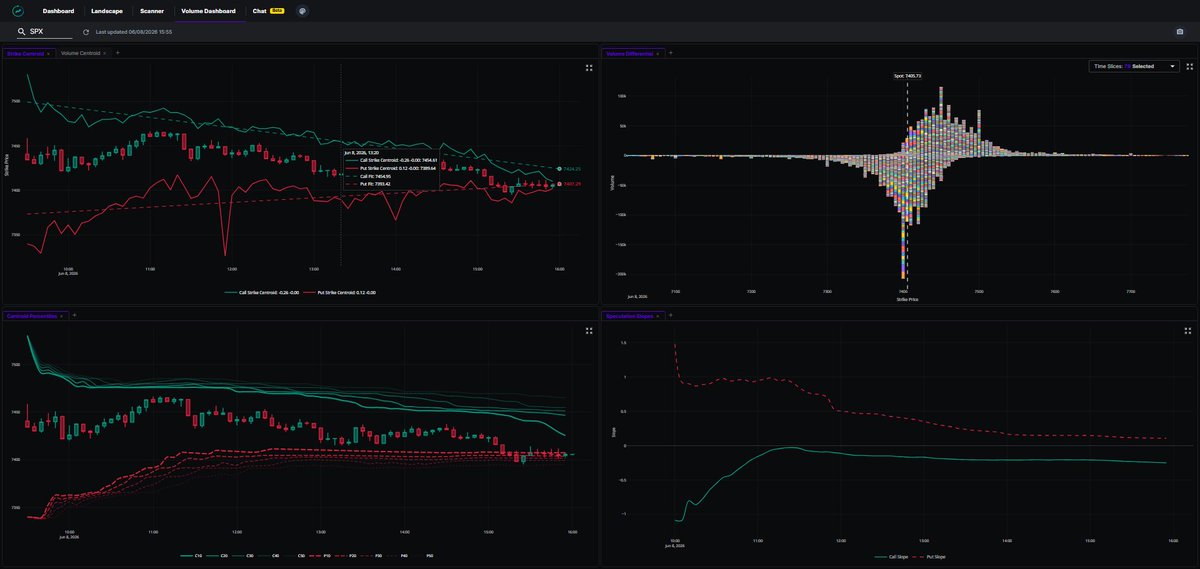Open the Chat Beta page
Image resolution: width=1200 pixels, height=569 pixels.
coord(259,11)
